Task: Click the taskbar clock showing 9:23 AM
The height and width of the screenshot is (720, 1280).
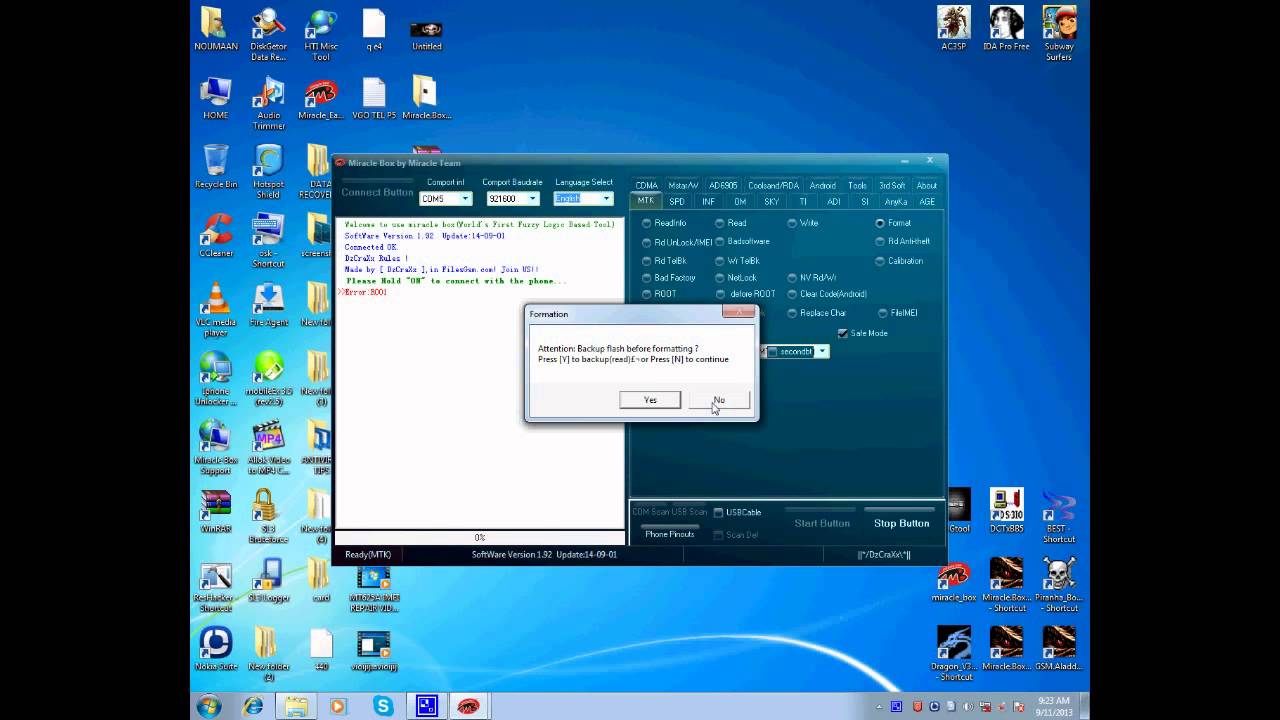Action: coord(1053,707)
